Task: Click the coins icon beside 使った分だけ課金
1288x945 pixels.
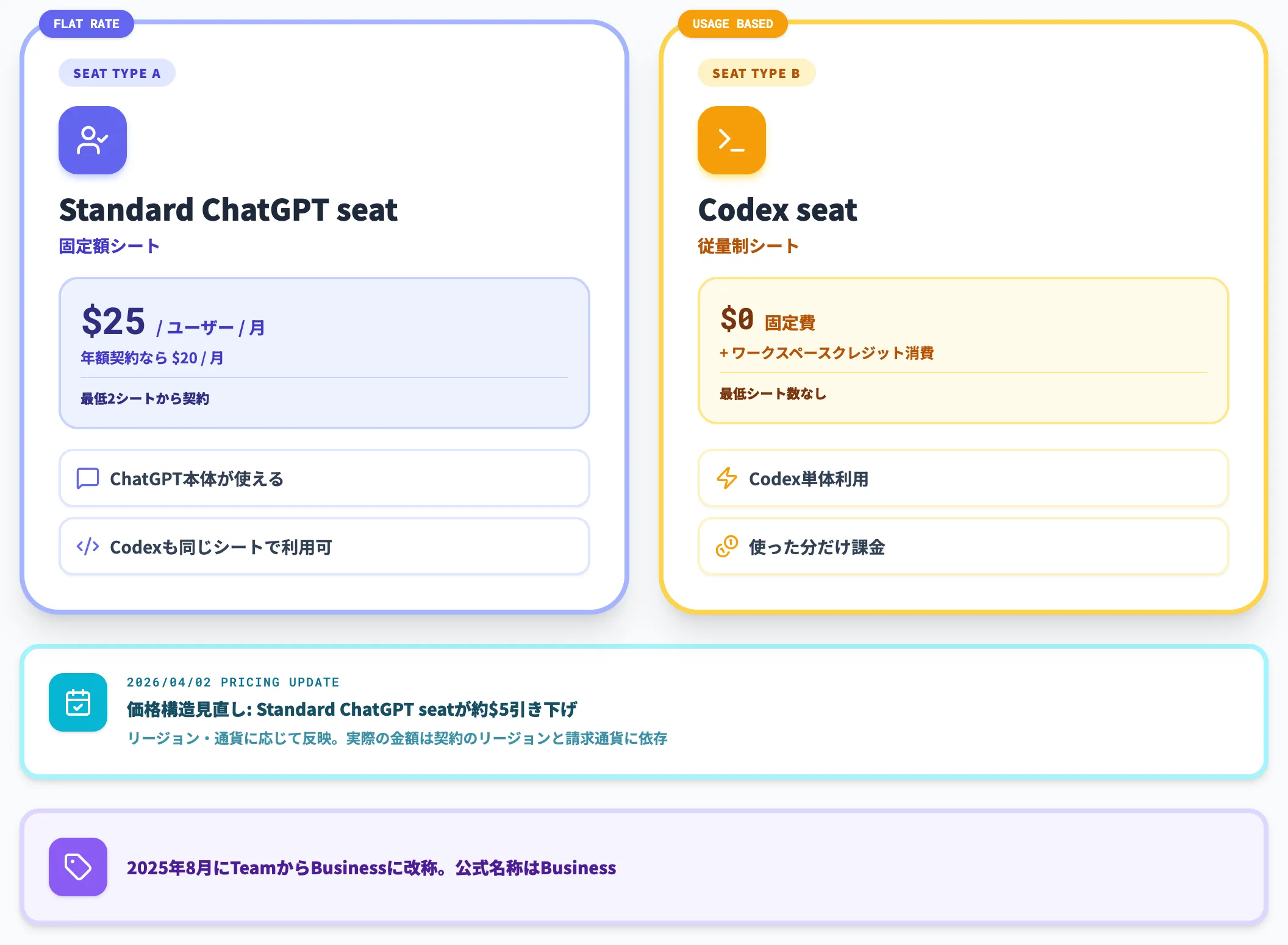Action: [727, 546]
